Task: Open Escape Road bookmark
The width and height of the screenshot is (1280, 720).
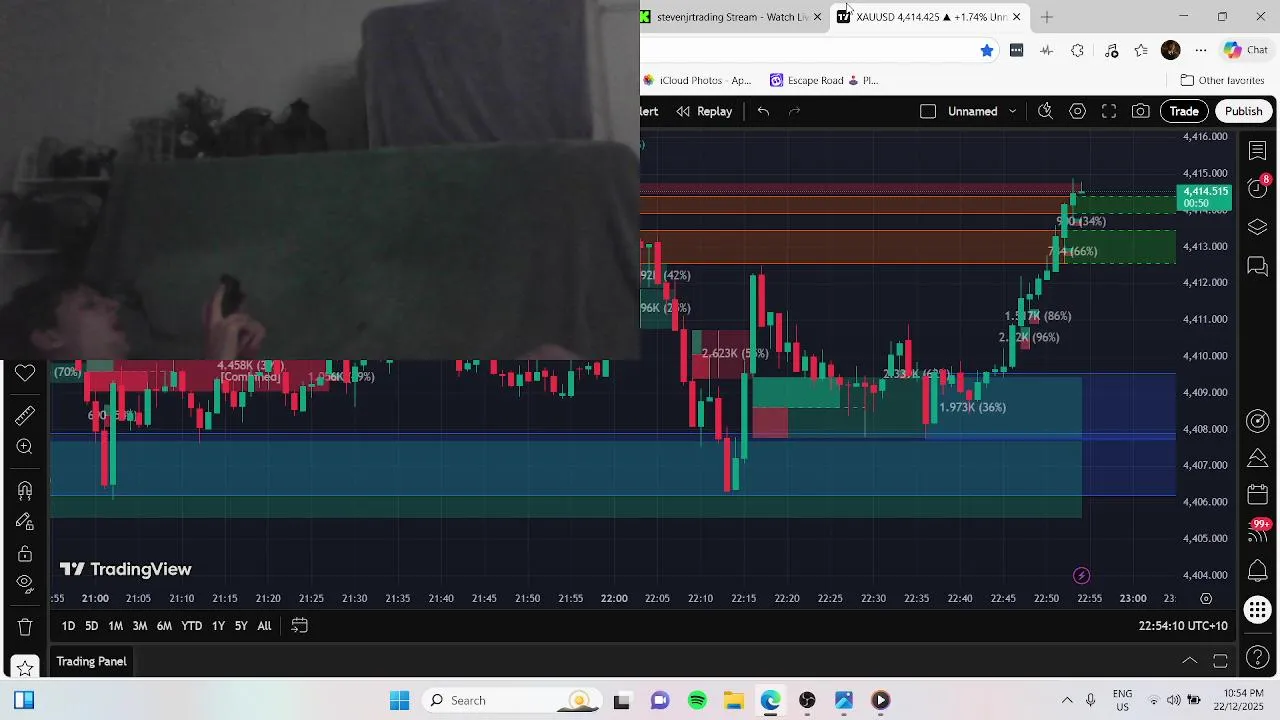Action: (x=824, y=80)
